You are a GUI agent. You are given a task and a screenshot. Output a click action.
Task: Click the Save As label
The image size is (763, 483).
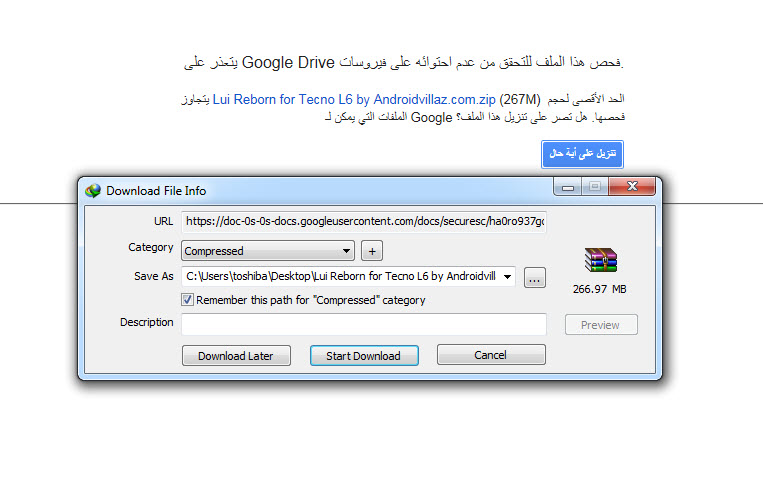click(x=154, y=276)
